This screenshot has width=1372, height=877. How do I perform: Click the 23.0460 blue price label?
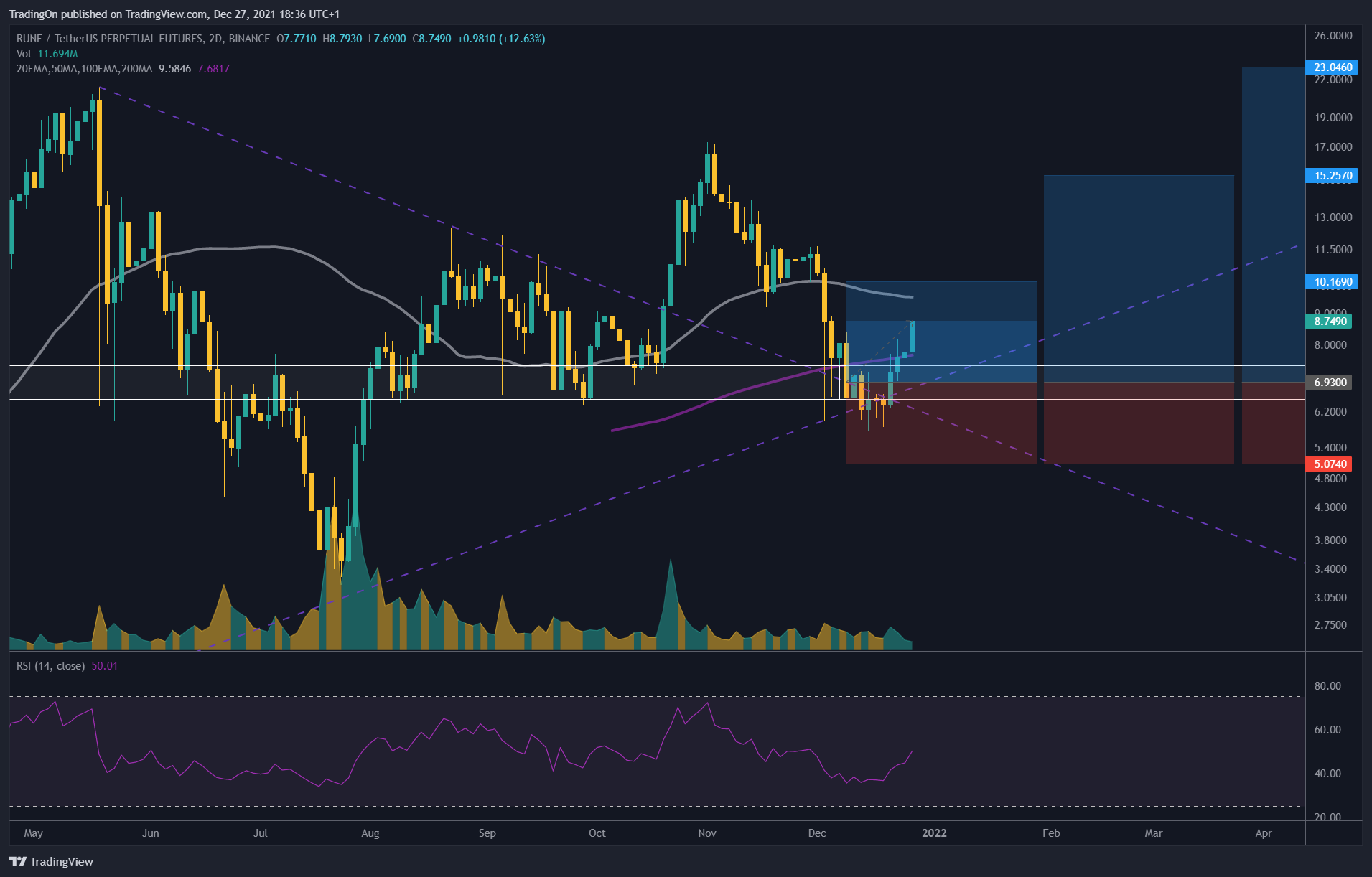pyautogui.click(x=1333, y=67)
